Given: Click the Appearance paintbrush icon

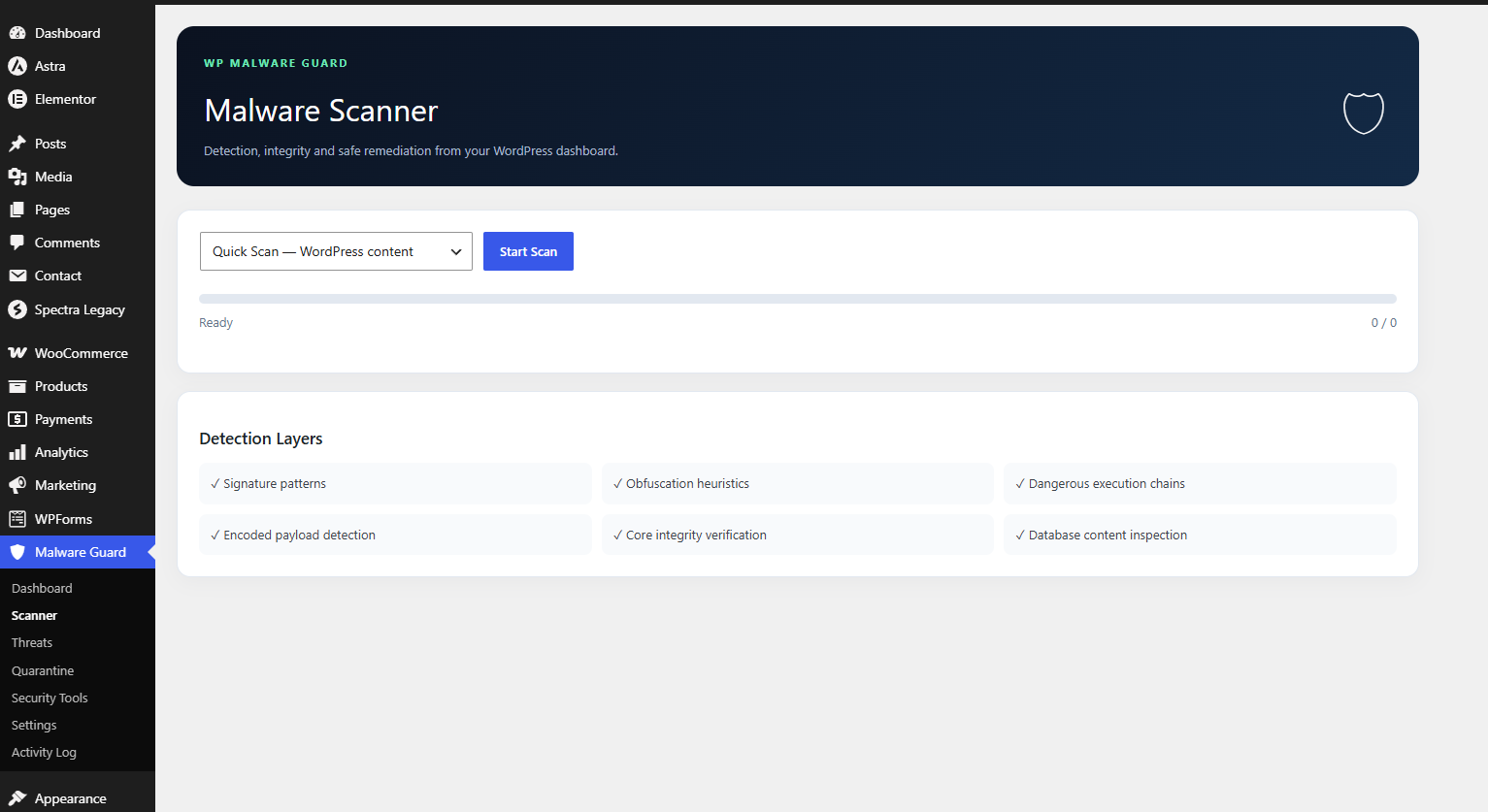Looking at the screenshot, I should [17, 798].
